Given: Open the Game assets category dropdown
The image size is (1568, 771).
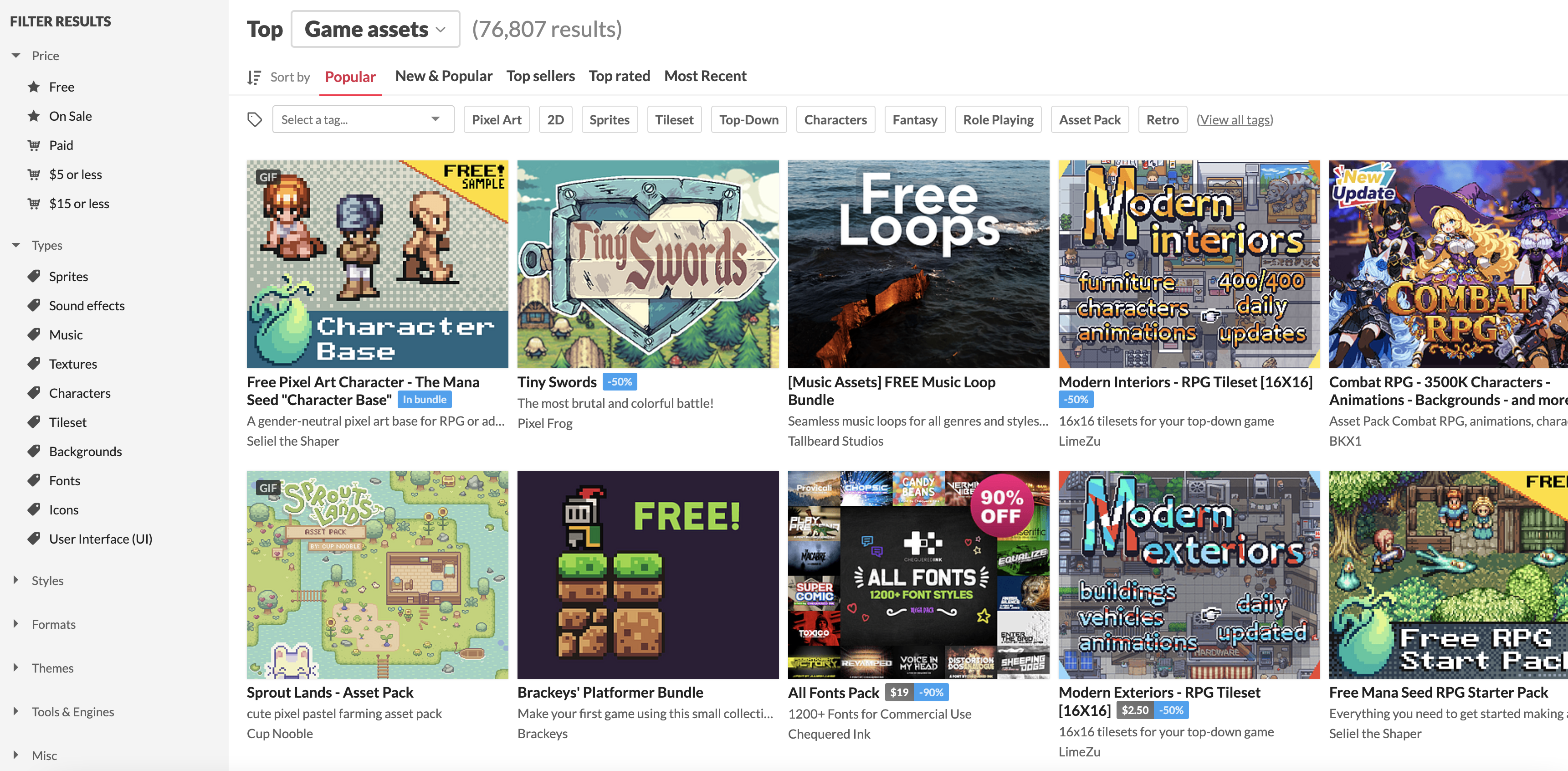Looking at the screenshot, I should (375, 29).
